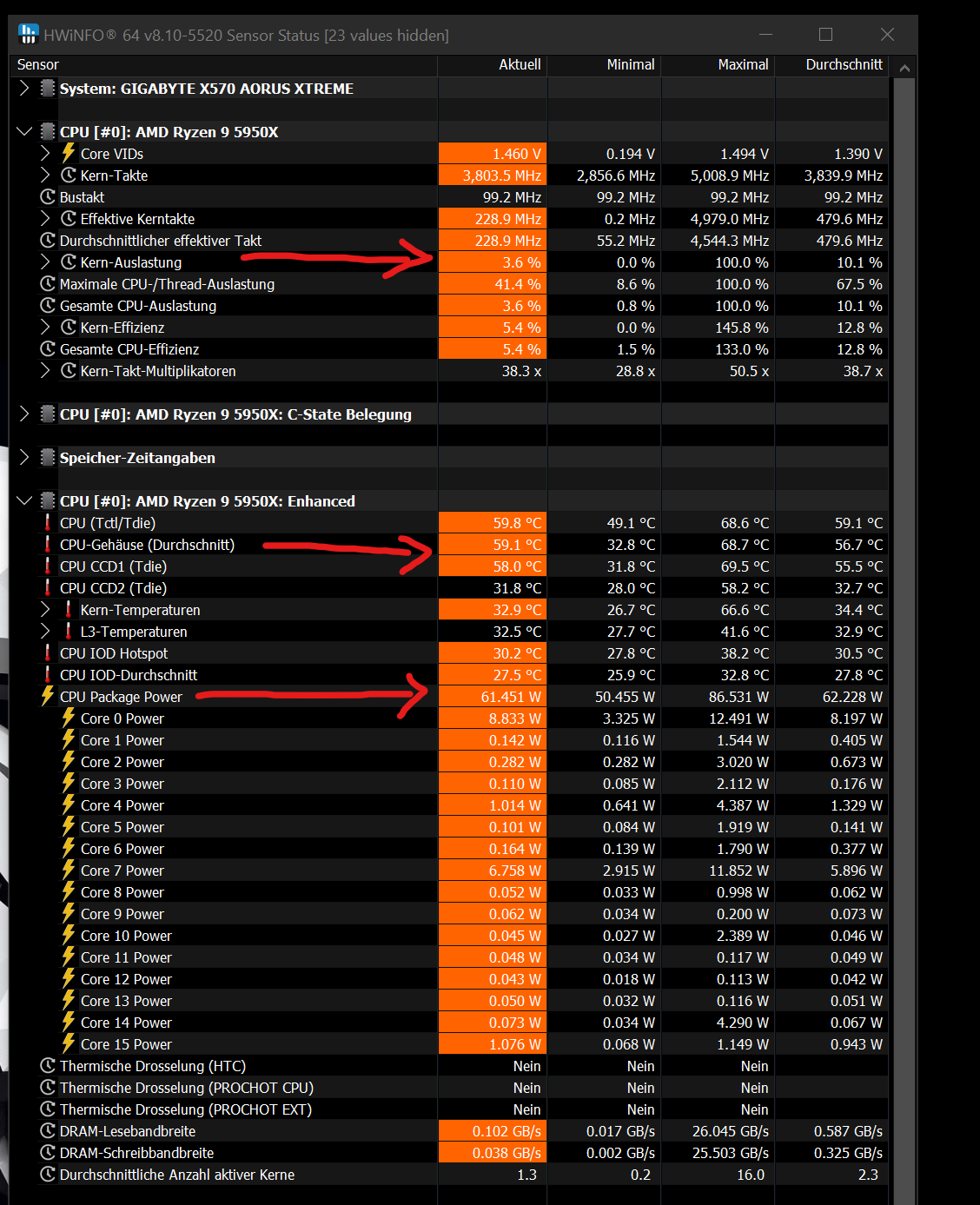Expand the Speicher-Zeitangaben group
This screenshot has height=1205, width=980.
pos(24,458)
